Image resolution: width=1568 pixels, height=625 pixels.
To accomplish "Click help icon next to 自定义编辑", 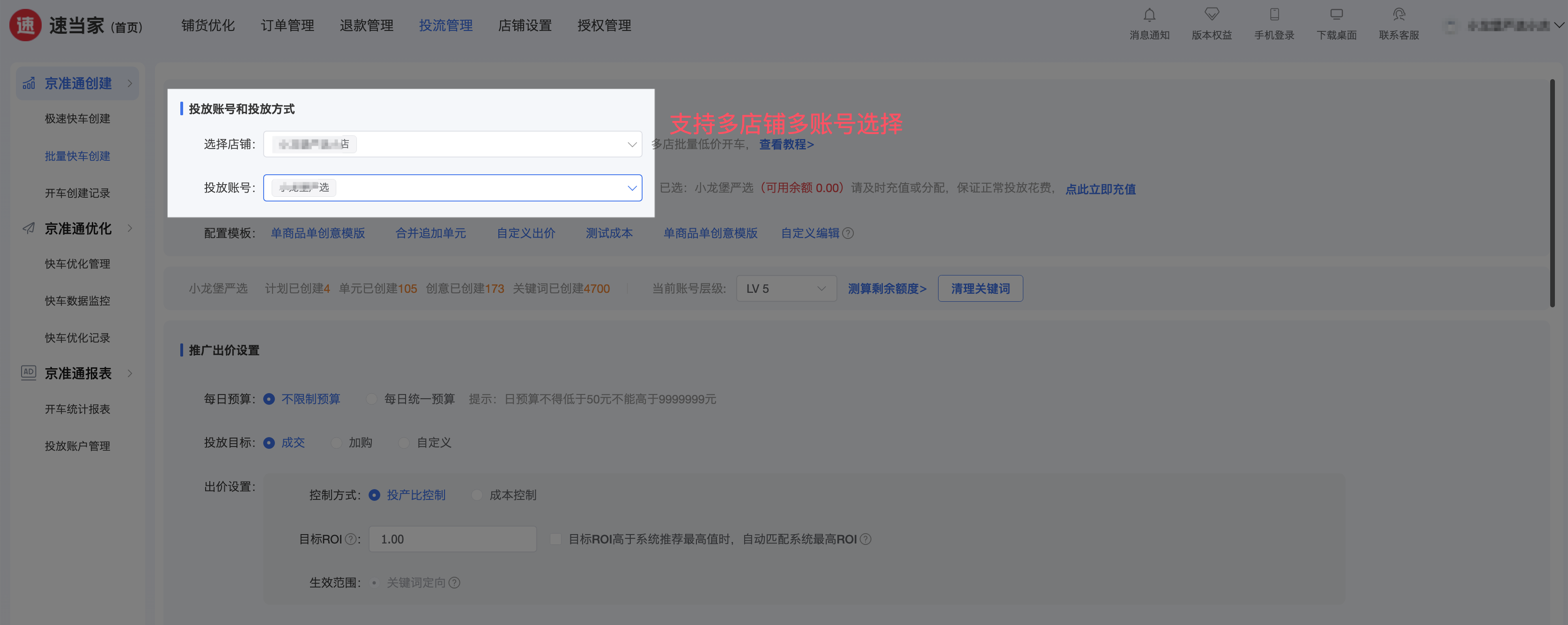I will click(848, 233).
